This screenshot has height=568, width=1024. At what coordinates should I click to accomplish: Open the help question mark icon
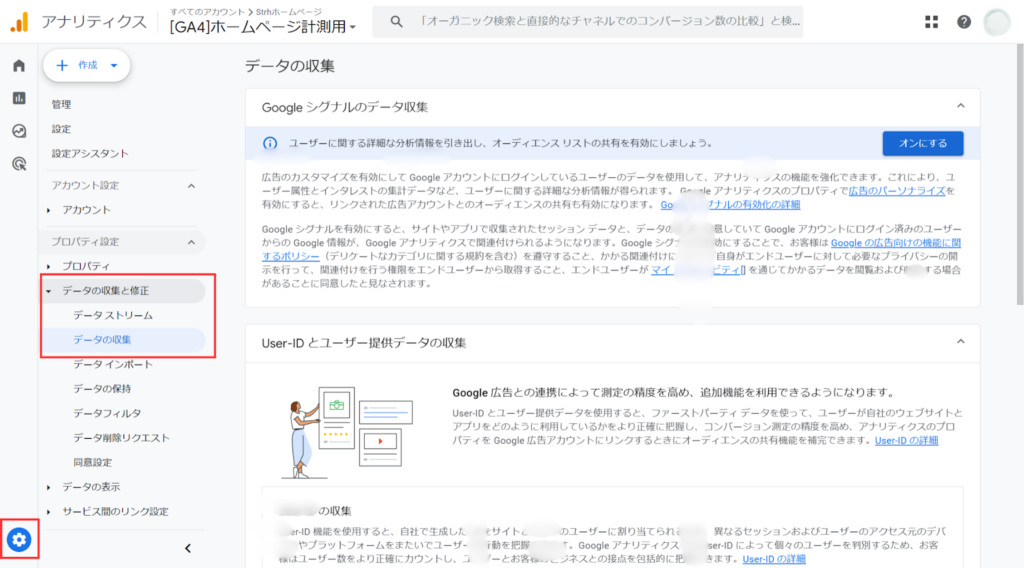tap(964, 22)
